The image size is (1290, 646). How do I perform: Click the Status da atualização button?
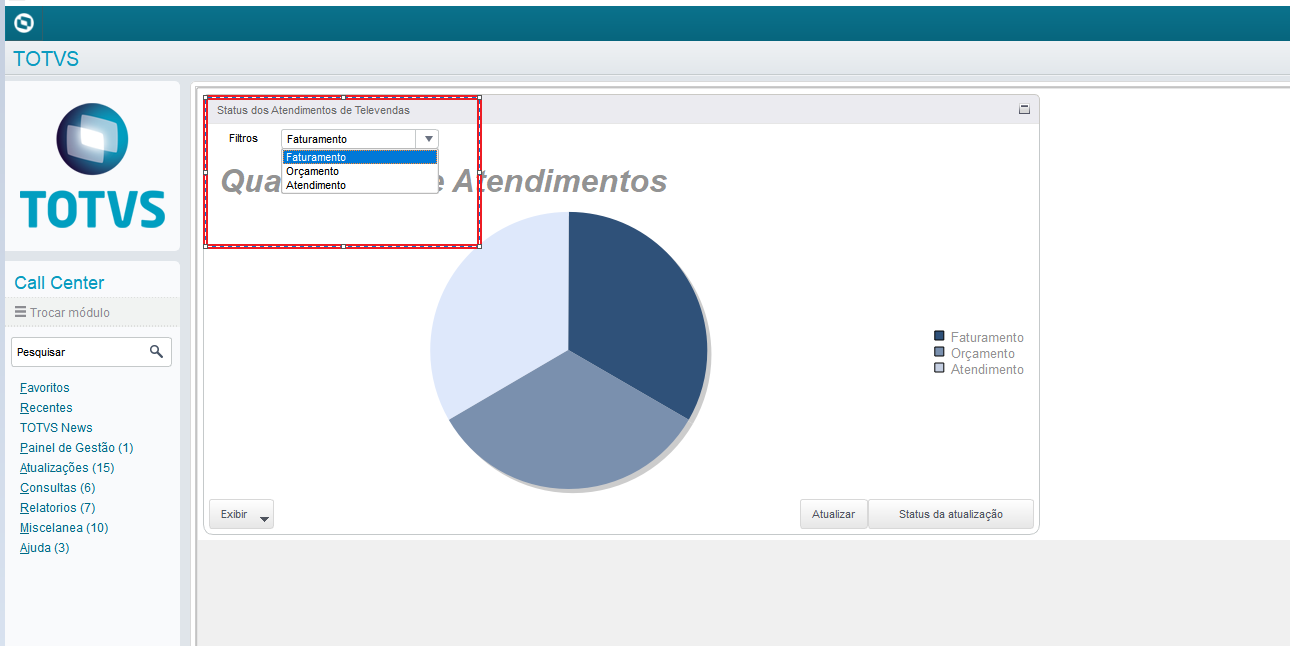(x=950, y=514)
